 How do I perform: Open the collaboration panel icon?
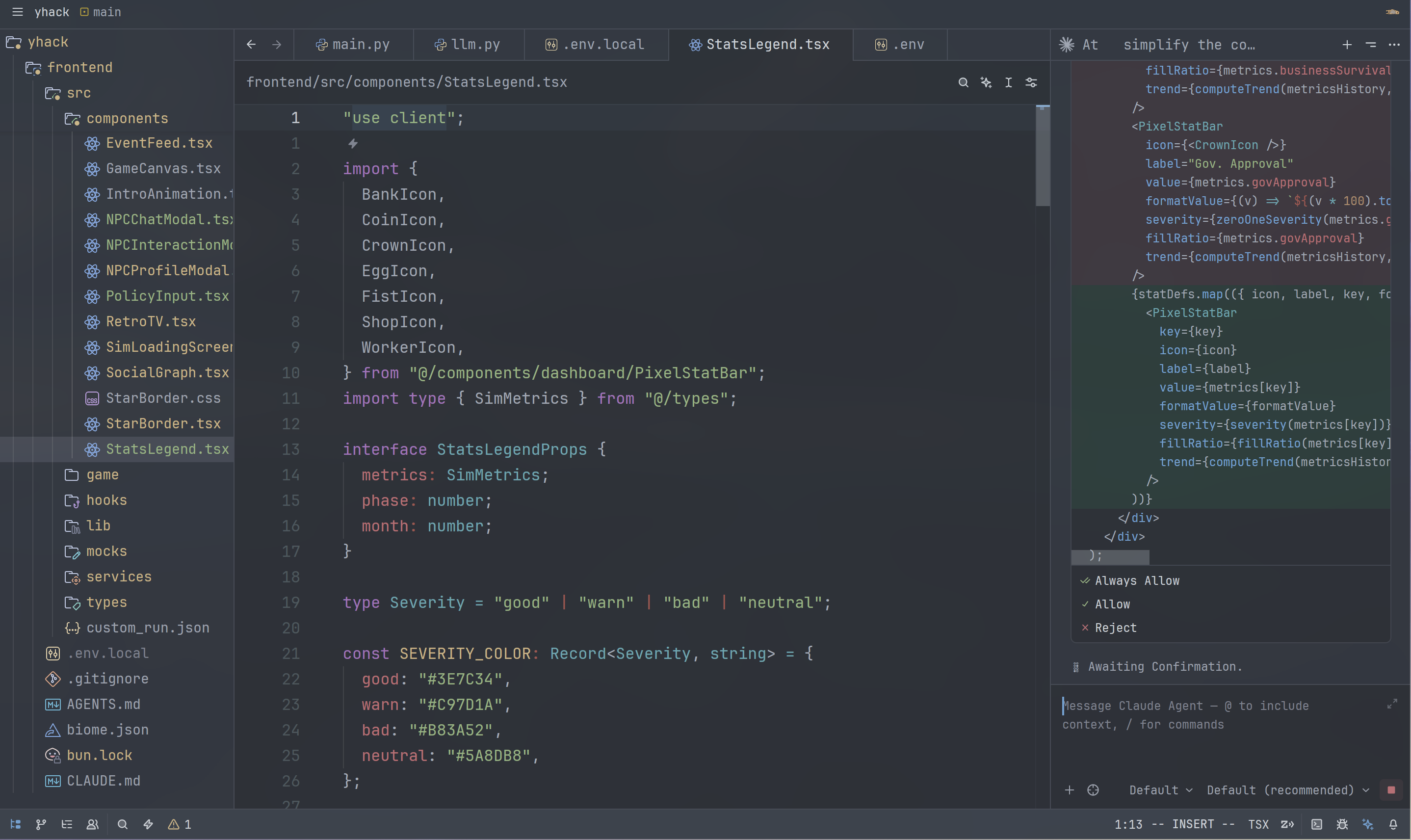pos(93,824)
